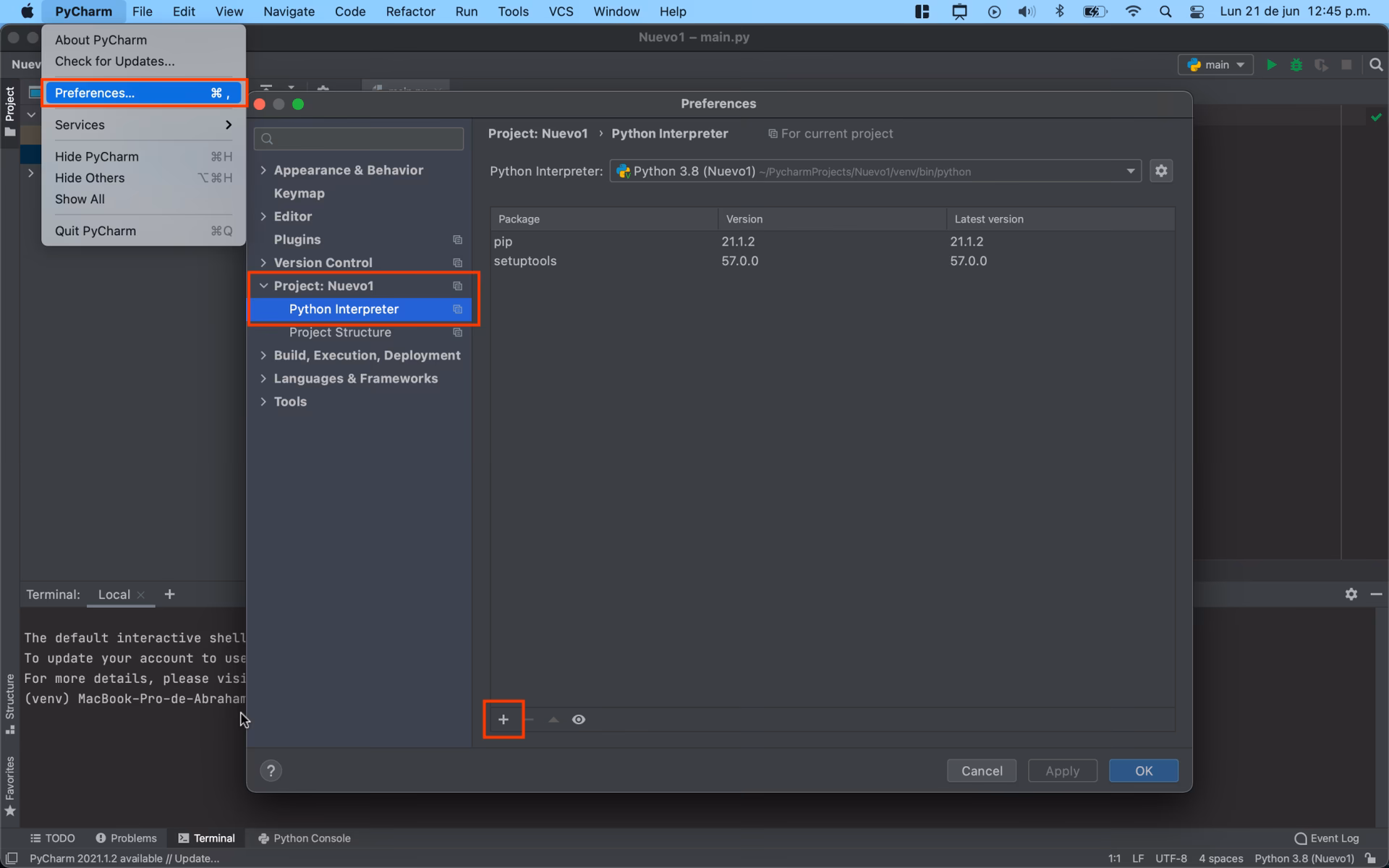Open interpreter settings gear icon
The image size is (1389, 868).
tap(1161, 171)
